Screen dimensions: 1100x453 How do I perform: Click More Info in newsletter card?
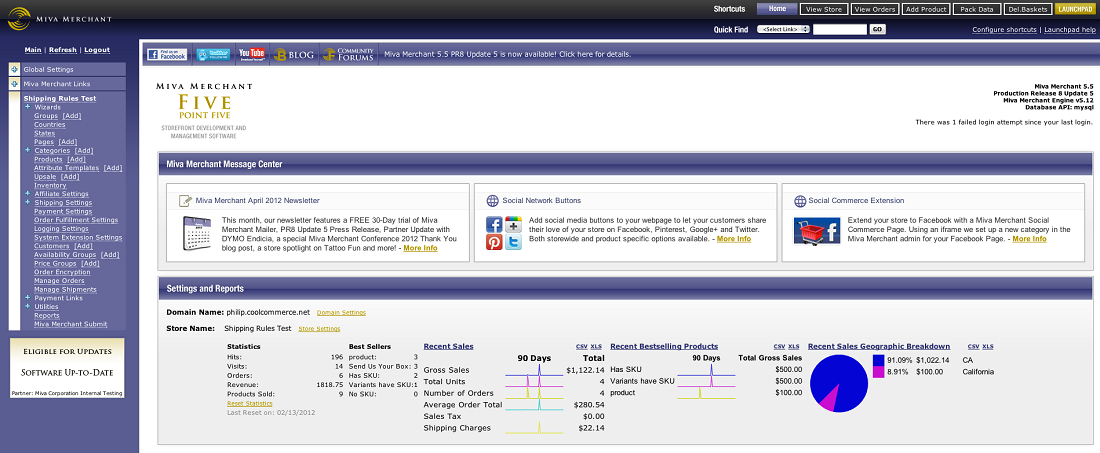coord(420,248)
